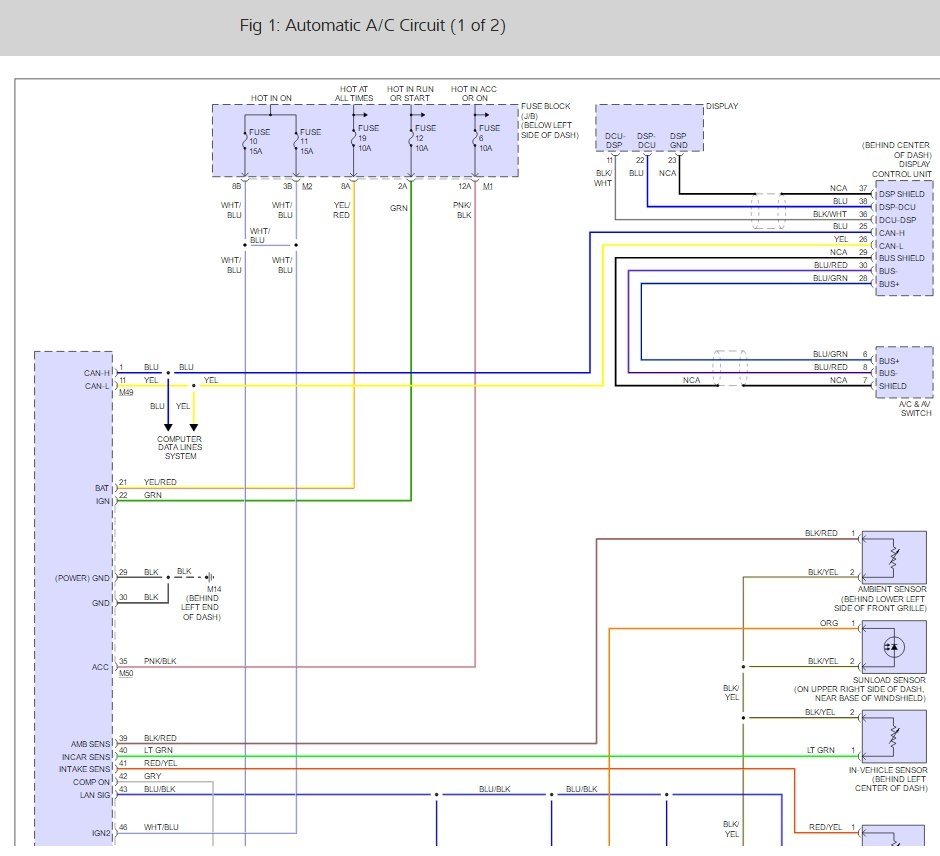Click the 'COMPUTER DATA LINES SYSTEM' text
Image resolution: width=940 pixels, height=856 pixels.
pyautogui.click(x=180, y=447)
